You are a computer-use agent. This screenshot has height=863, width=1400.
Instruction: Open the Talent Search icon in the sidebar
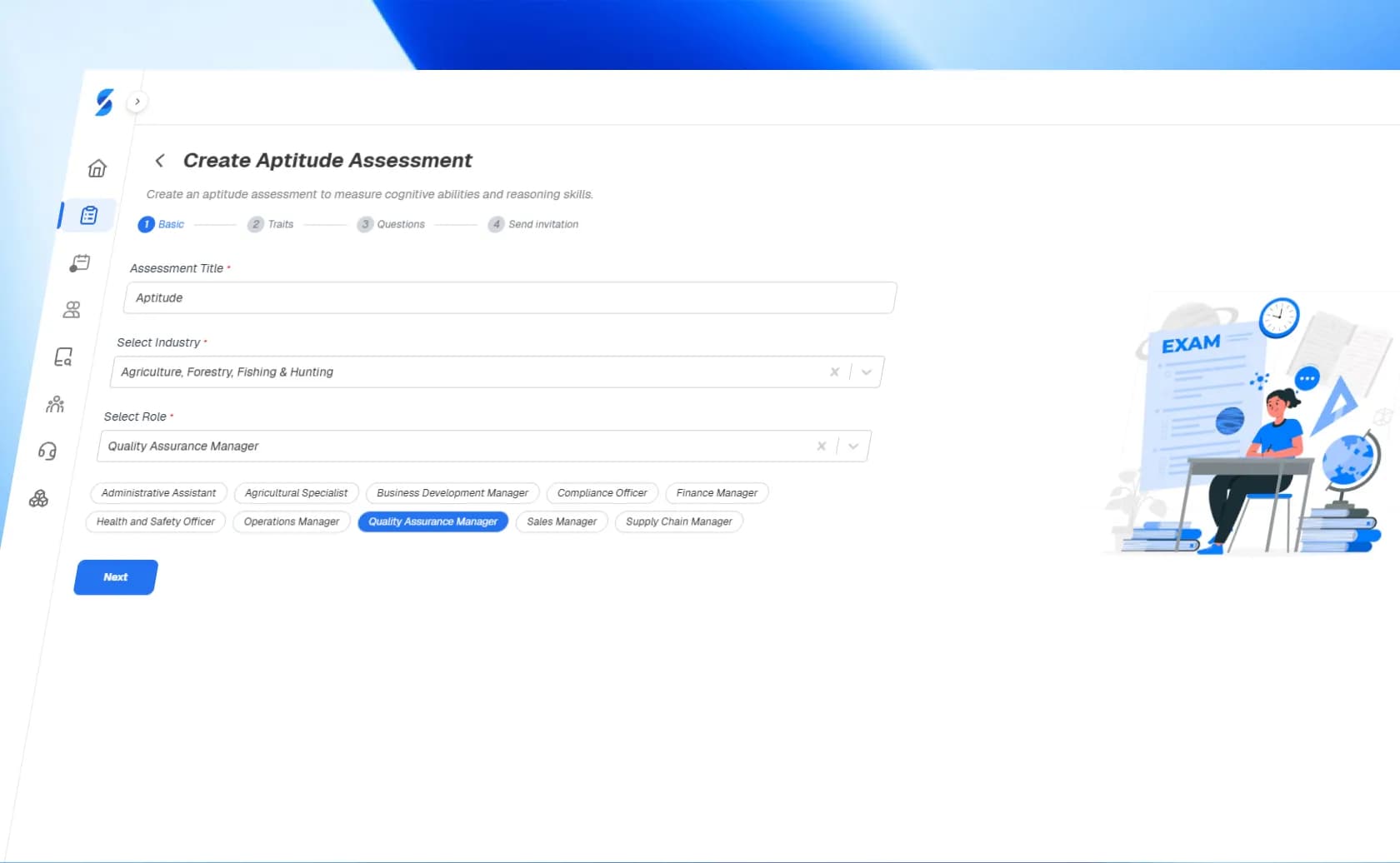pos(64,357)
